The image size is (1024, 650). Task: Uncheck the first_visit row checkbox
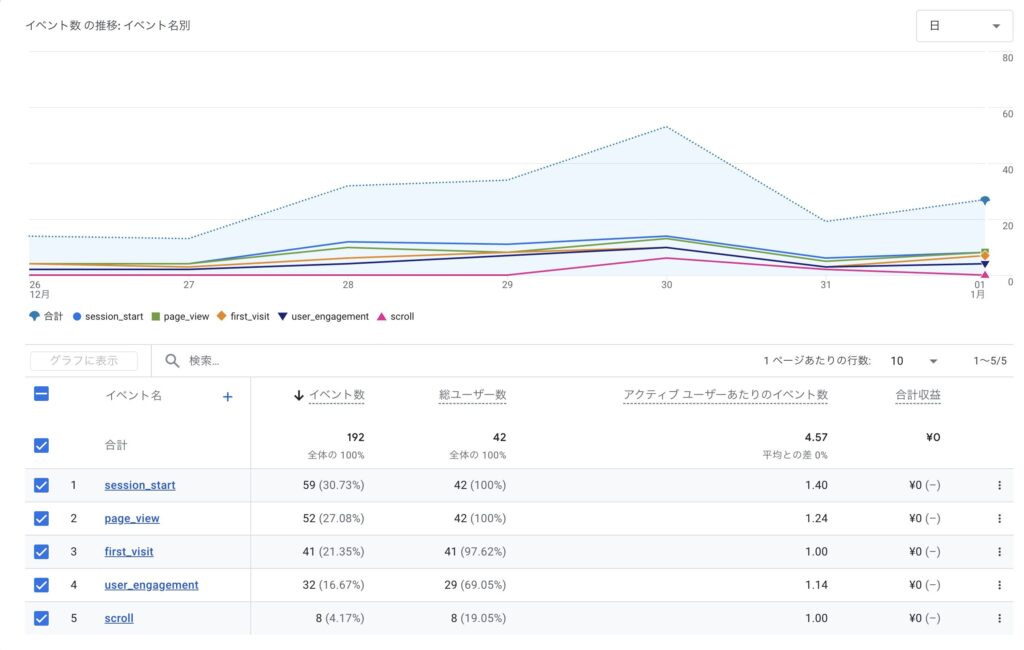40,551
